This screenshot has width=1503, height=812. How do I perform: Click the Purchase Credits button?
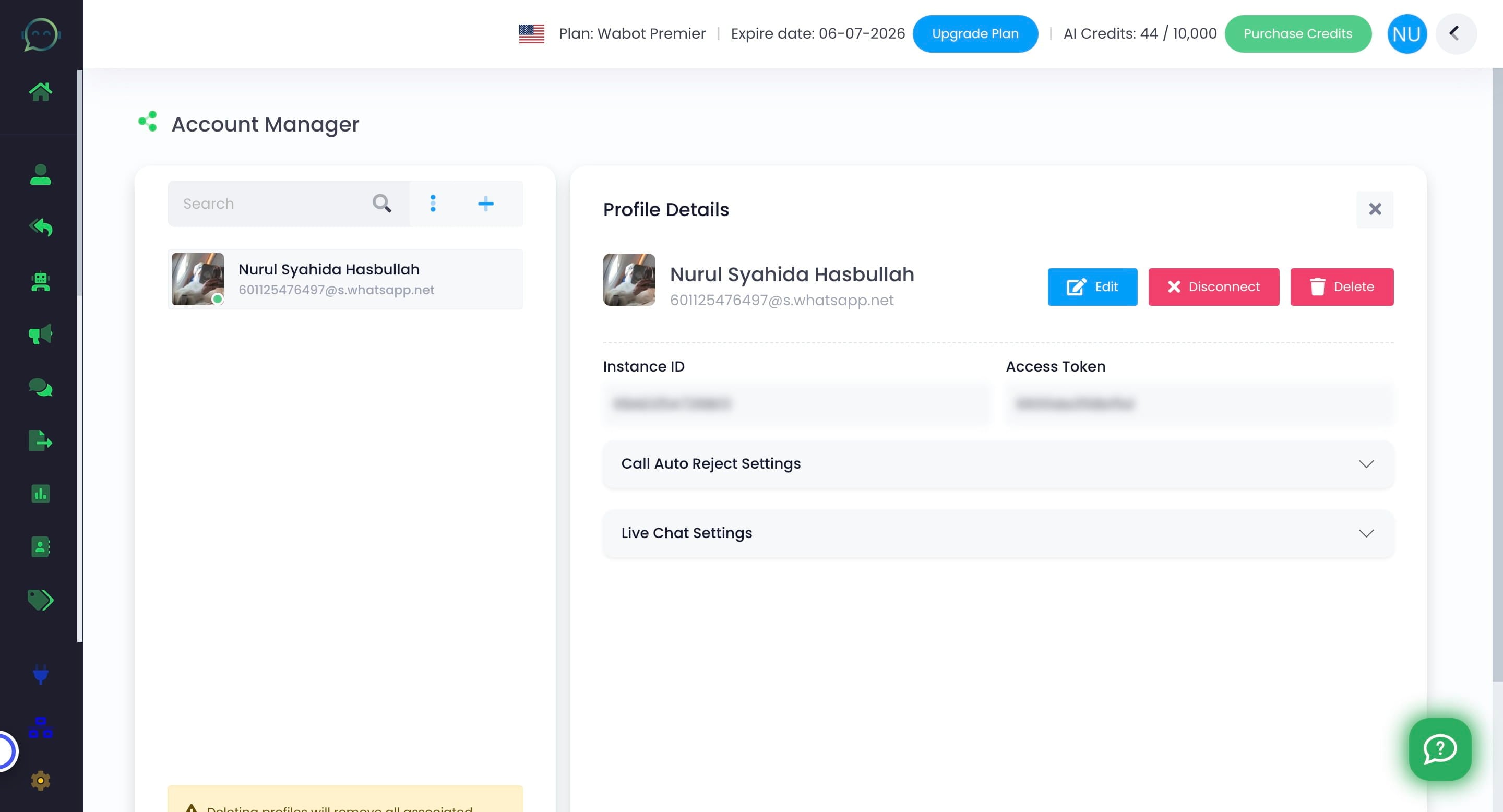[1297, 34]
